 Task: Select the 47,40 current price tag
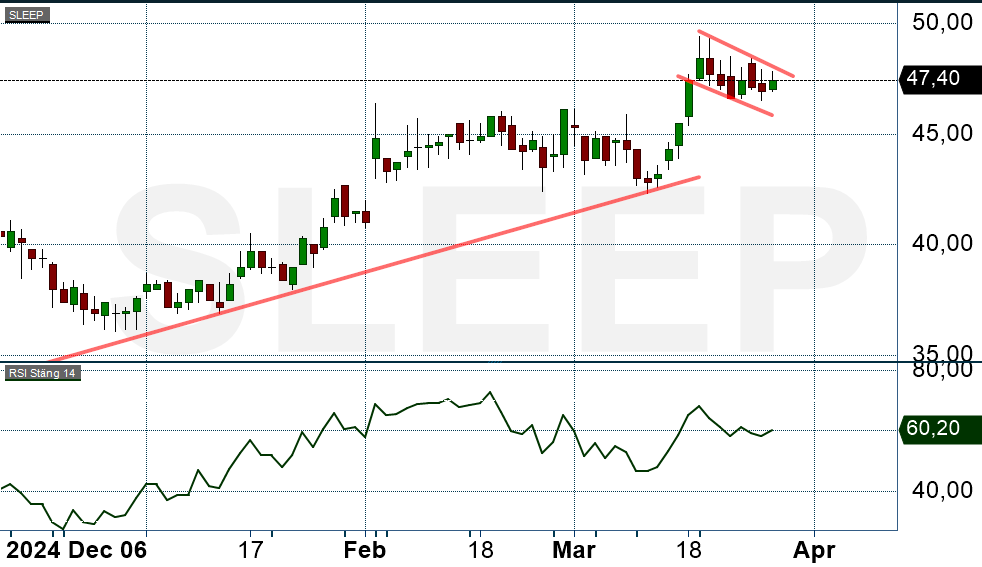(939, 78)
